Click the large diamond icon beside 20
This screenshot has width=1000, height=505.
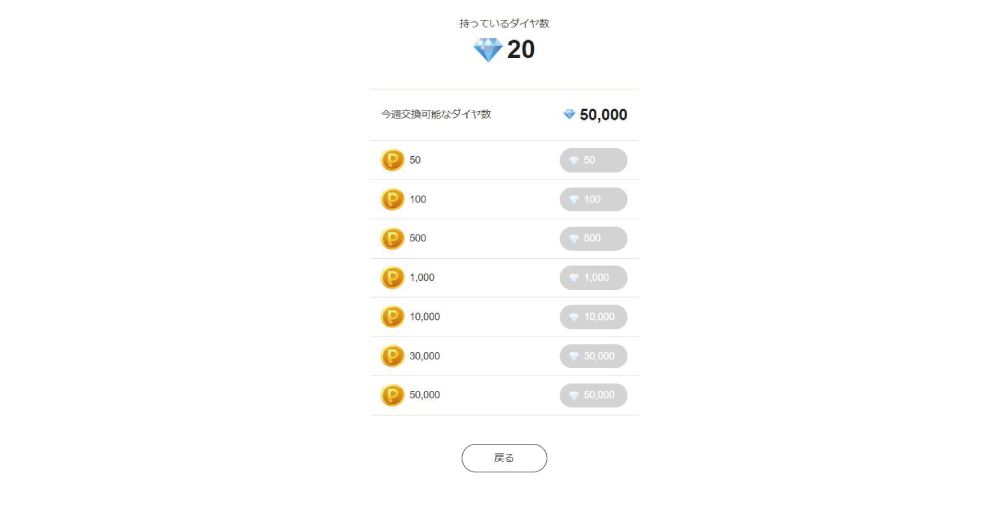[488, 50]
